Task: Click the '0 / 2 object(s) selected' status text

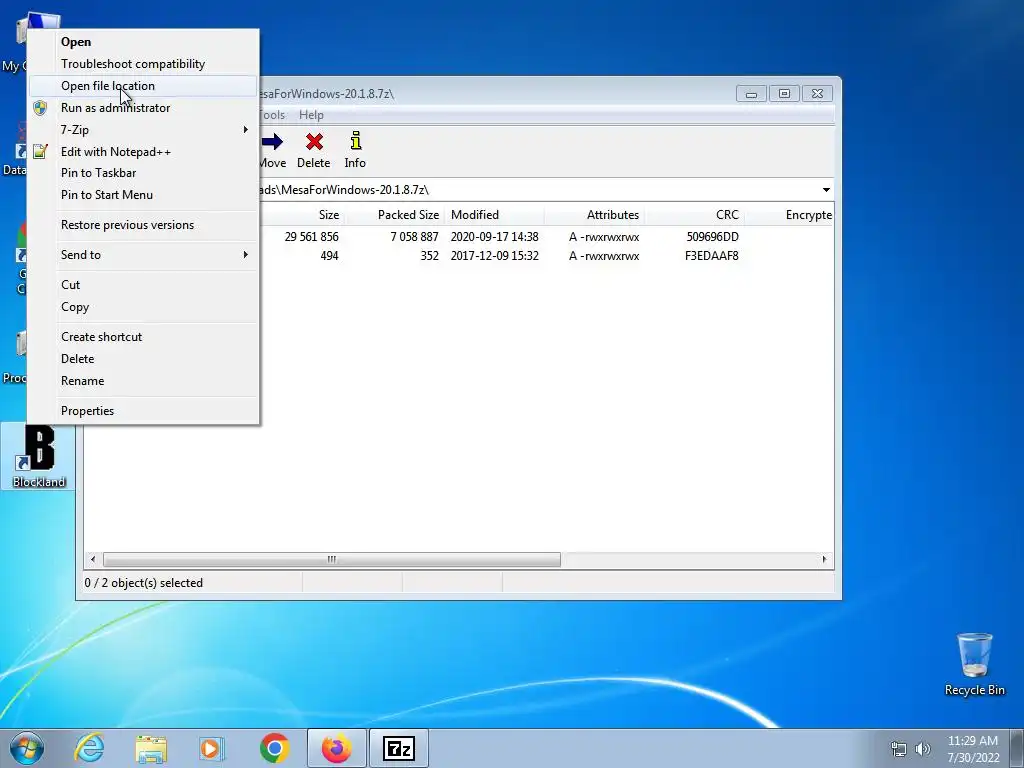Action: pos(144,583)
